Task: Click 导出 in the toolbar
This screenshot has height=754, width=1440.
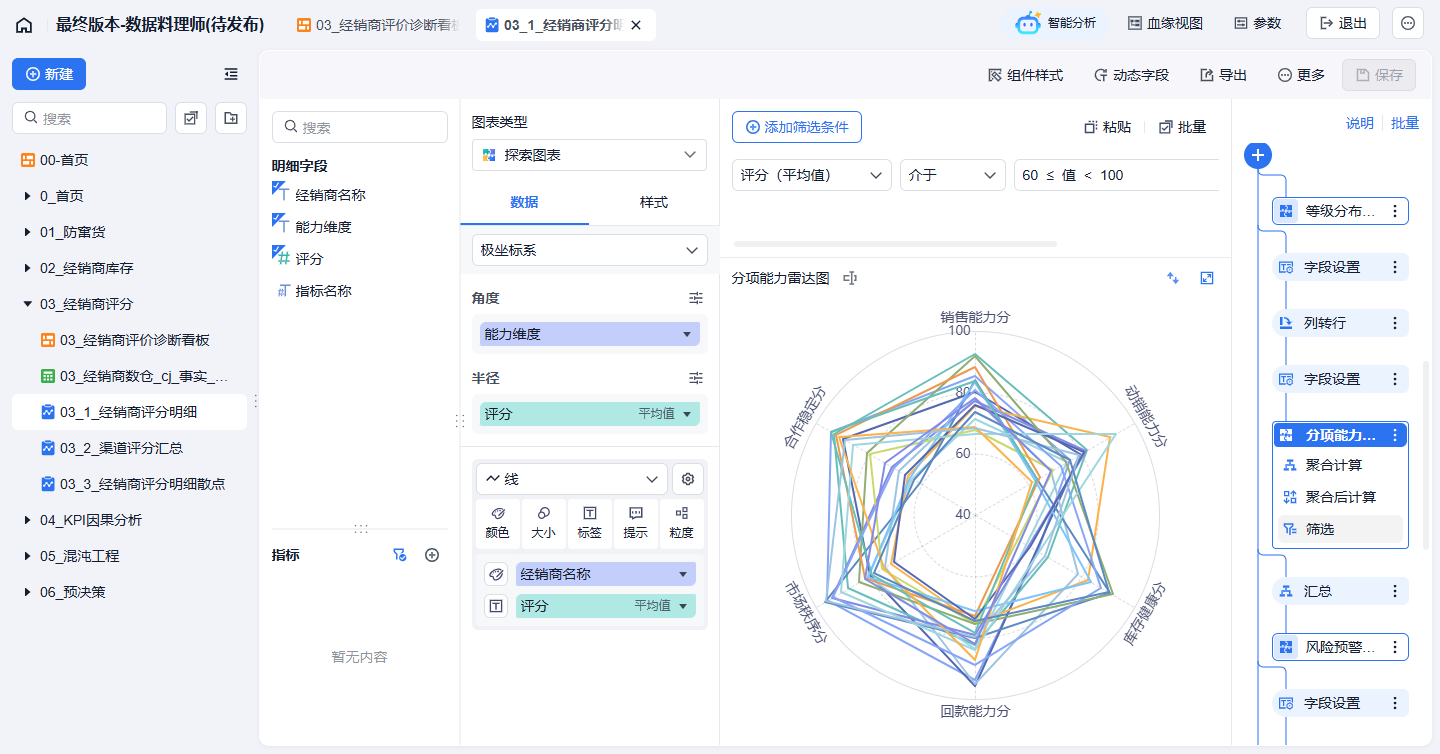Action: (x=1223, y=75)
